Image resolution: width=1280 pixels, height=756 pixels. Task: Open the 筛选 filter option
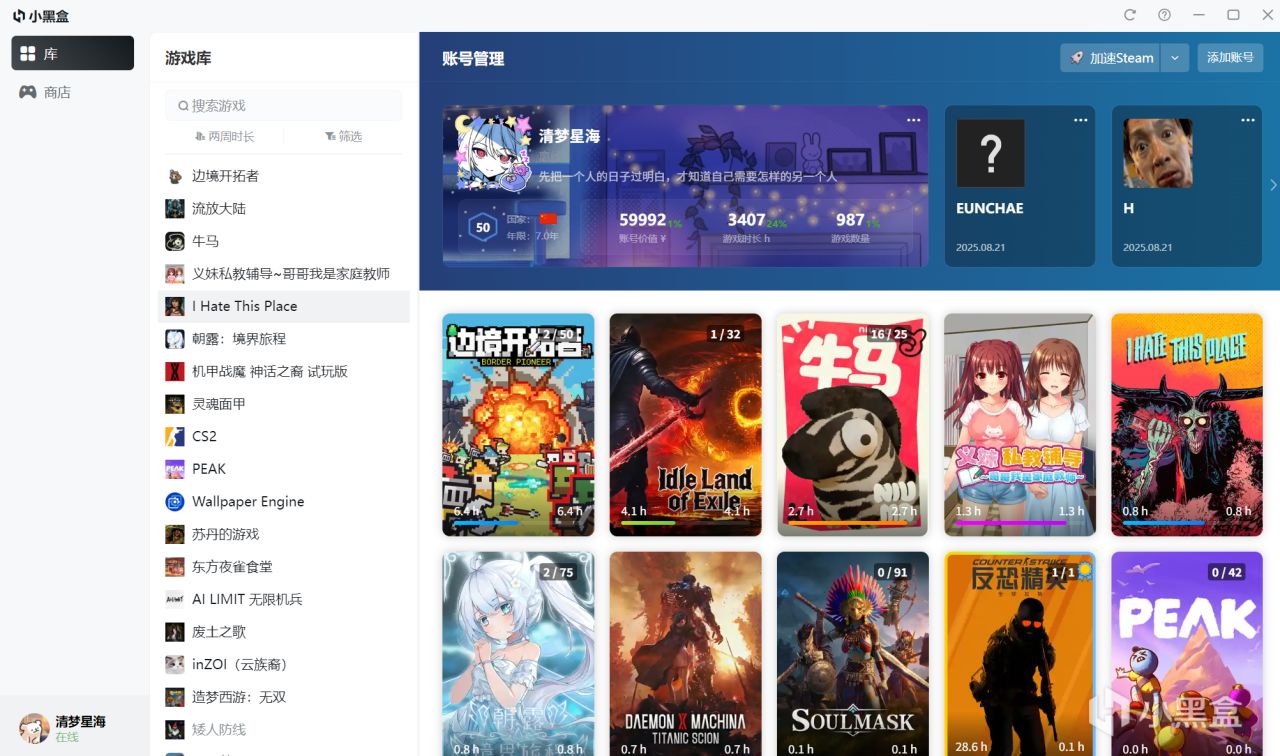tap(343, 136)
